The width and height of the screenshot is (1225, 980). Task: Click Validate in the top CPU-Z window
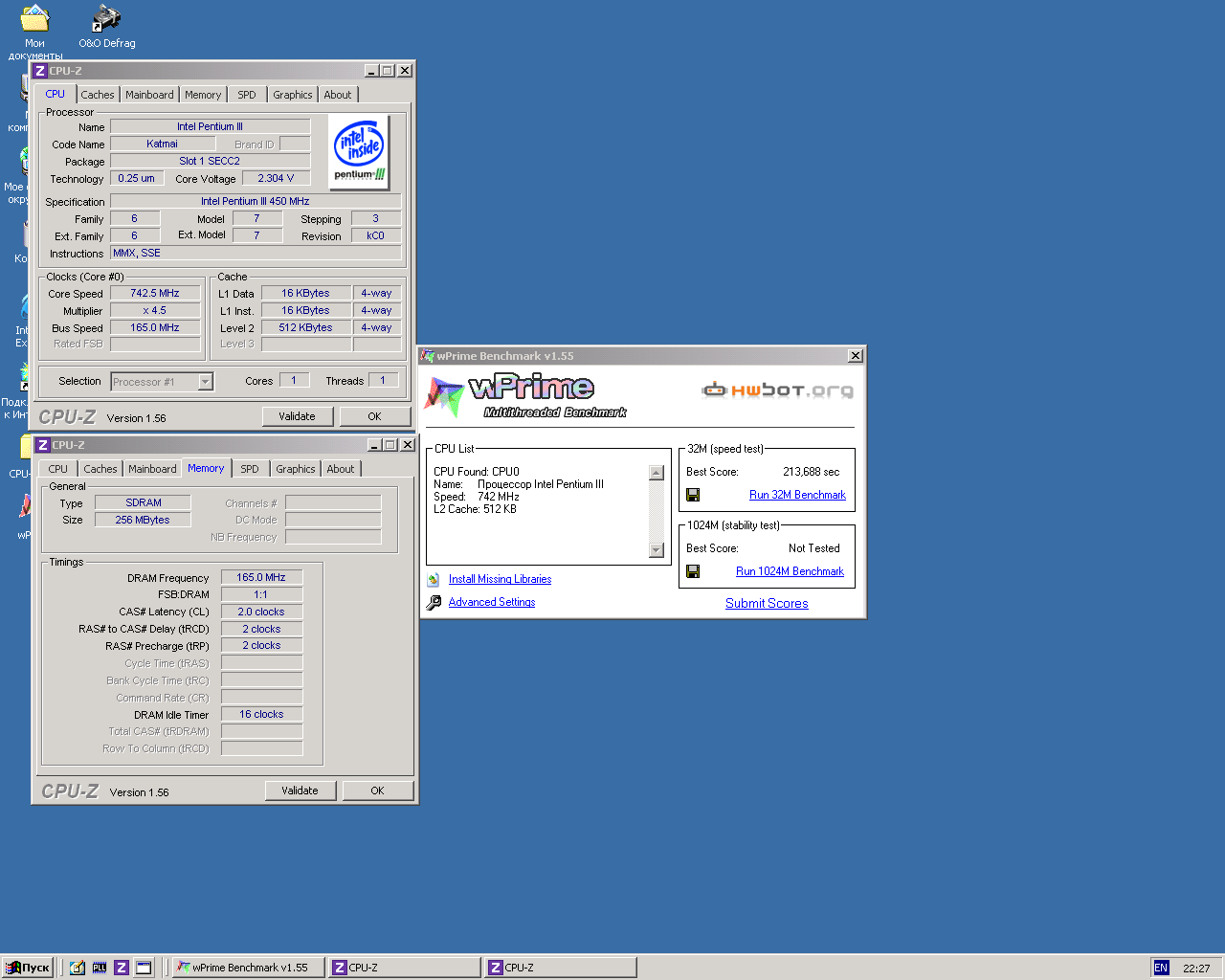coord(297,416)
